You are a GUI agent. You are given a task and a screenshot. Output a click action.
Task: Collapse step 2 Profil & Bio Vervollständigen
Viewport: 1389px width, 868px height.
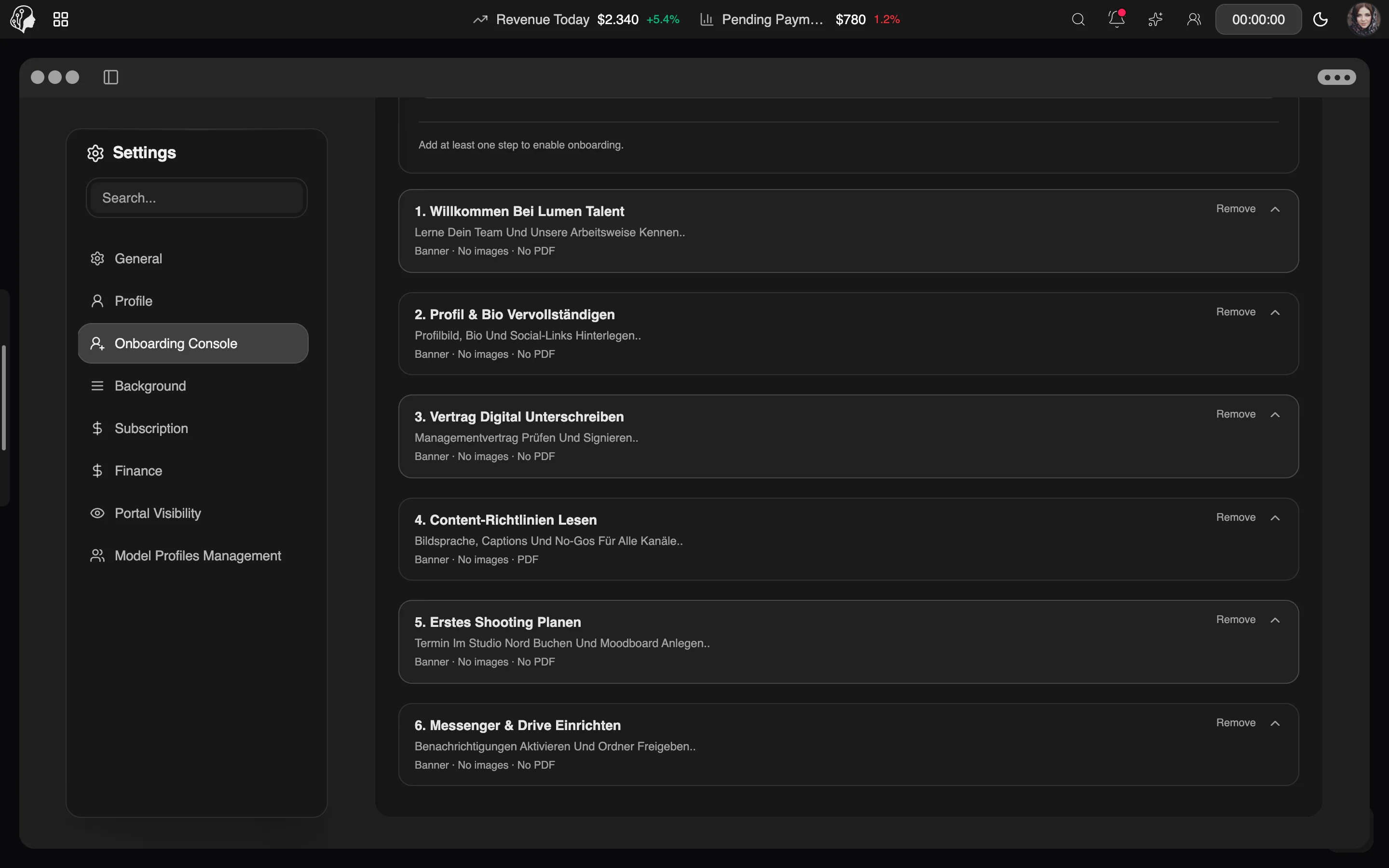click(x=1275, y=312)
